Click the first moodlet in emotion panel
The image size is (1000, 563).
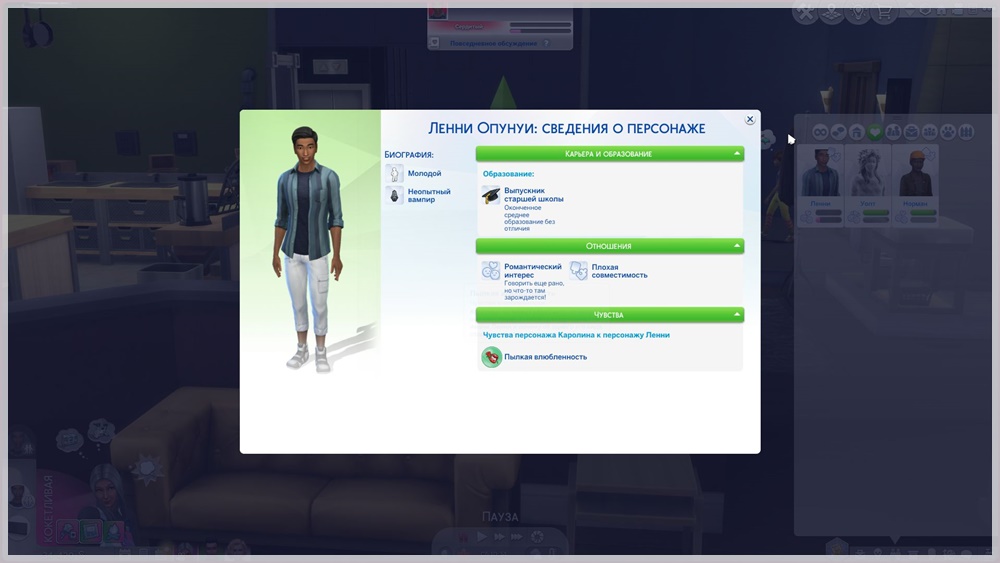click(68, 531)
